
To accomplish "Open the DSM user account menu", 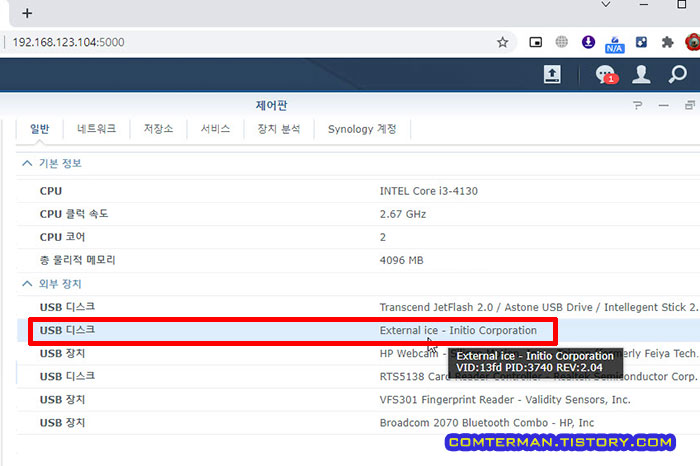I will [x=641, y=74].
